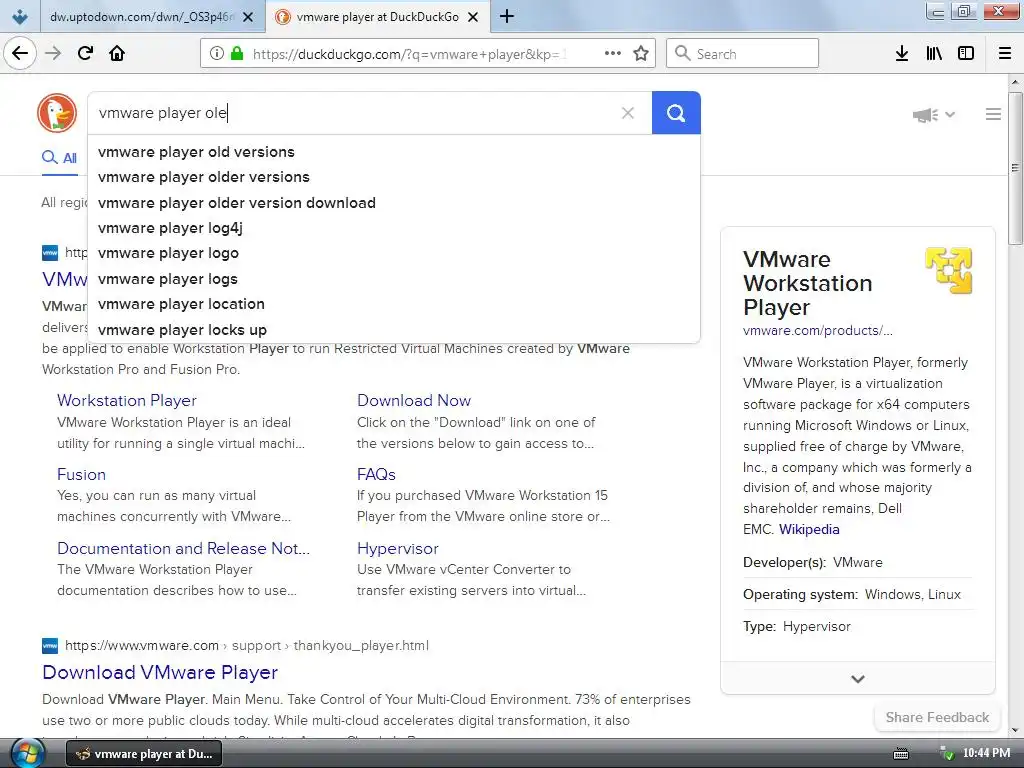1024x768 pixels.
Task: Click the page vertical scrollbar thumb
Action: (x=1015, y=168)
